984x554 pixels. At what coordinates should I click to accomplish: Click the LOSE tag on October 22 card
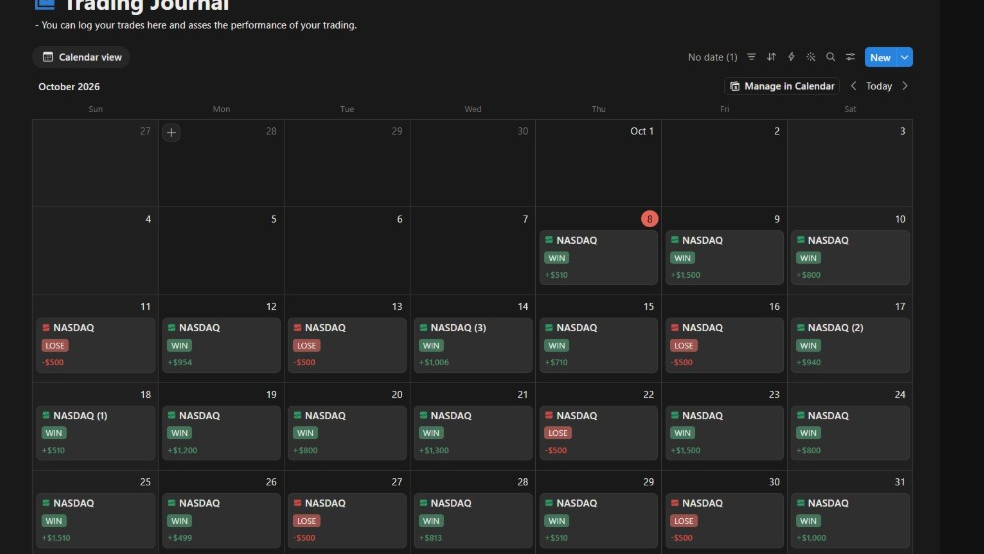(557, 433)
